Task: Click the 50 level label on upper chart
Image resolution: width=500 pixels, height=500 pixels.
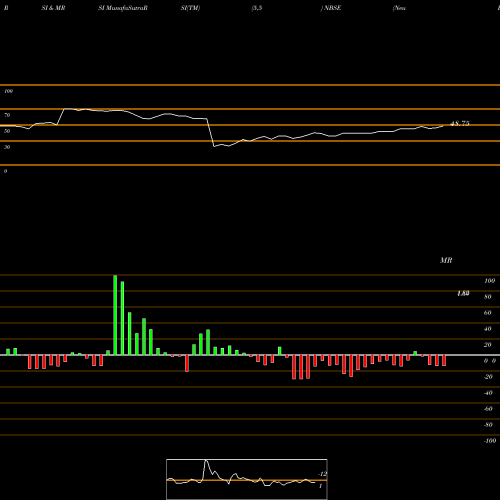Action: [x=7, y=131]
